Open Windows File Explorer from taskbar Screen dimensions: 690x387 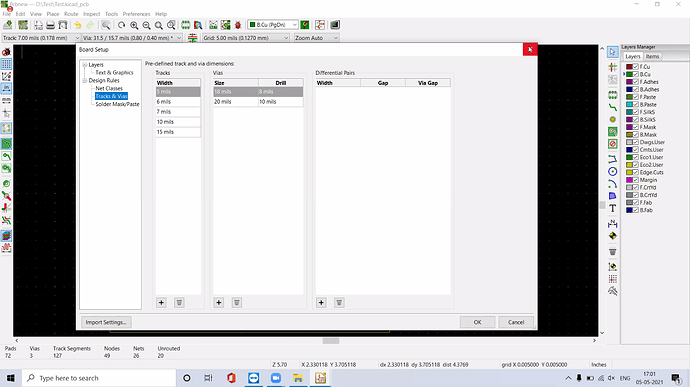(x=298, y=378)
